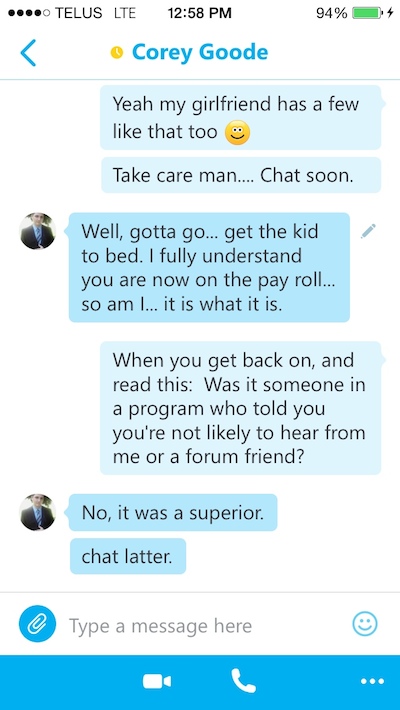
Task: Tap avatar beside 'No, it was a superior'
Action: click(38, 512)
